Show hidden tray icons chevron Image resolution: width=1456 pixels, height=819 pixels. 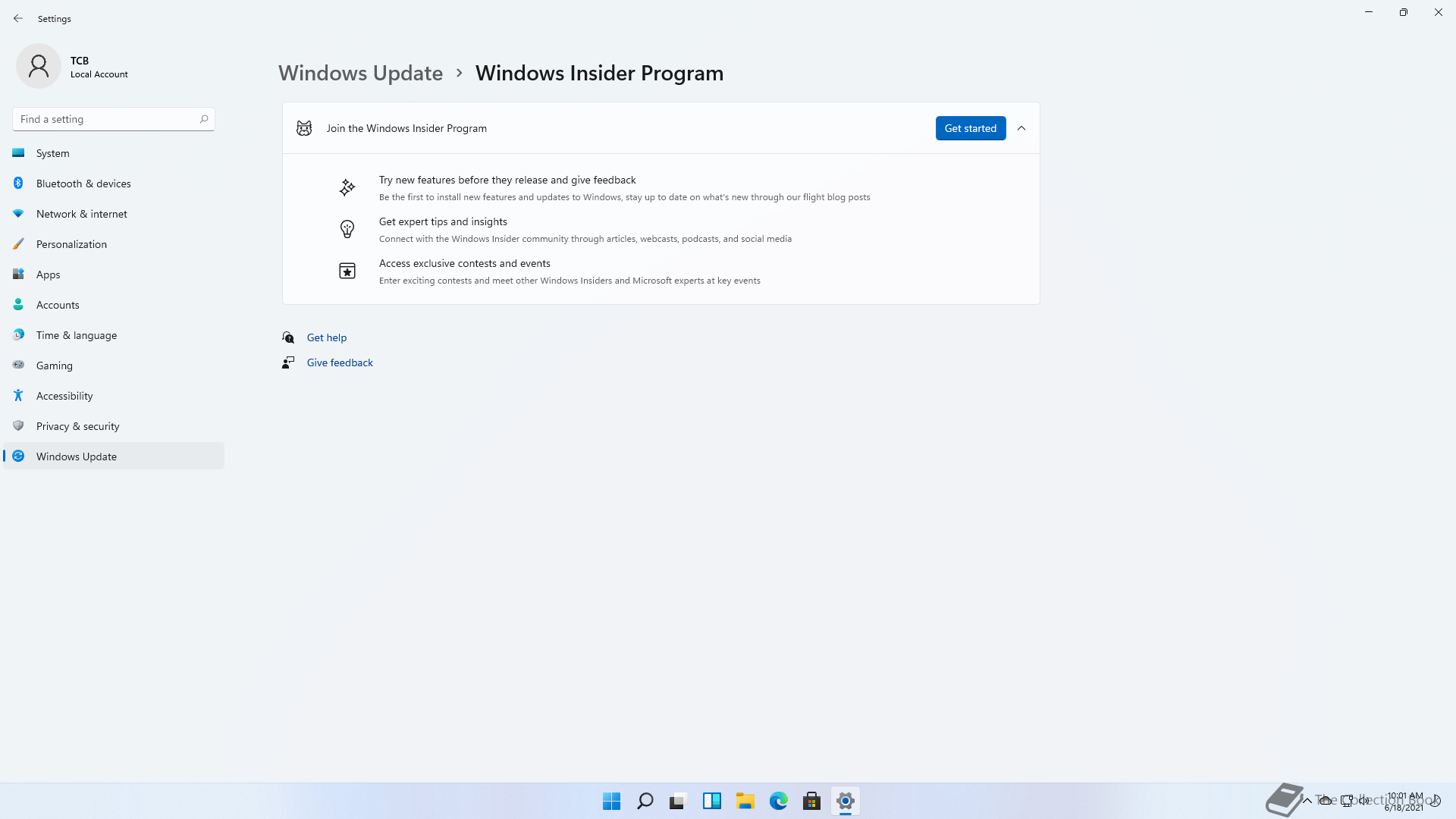[x=1307, y=800]
